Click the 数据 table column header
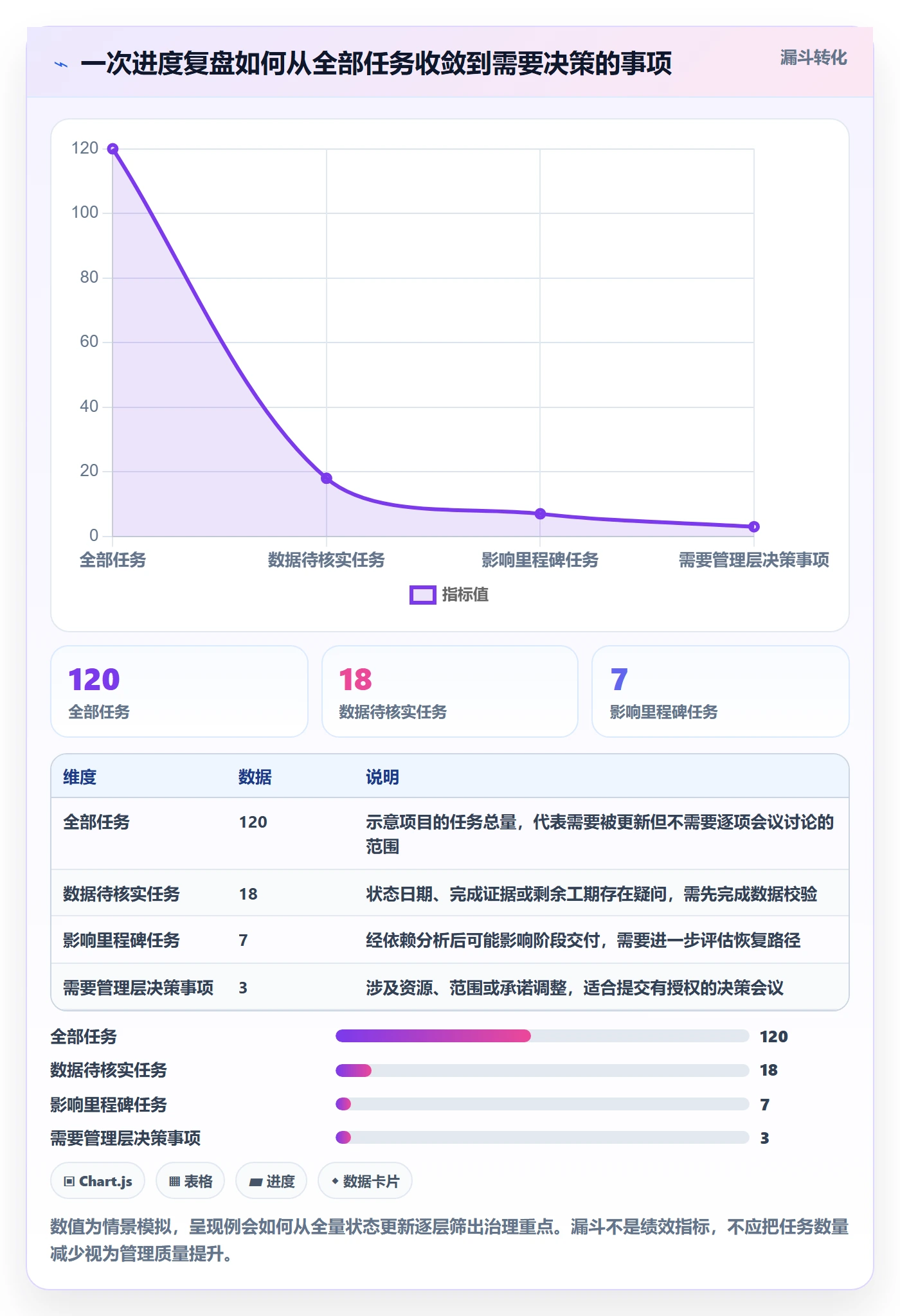 click(255, 778)
